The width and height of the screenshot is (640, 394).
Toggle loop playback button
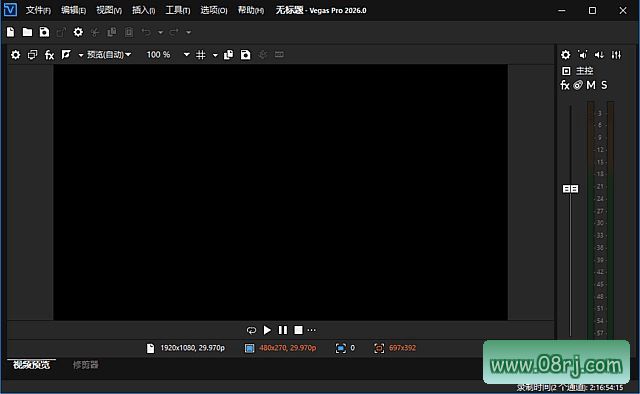pyautogui.click(x=251, y=330)
